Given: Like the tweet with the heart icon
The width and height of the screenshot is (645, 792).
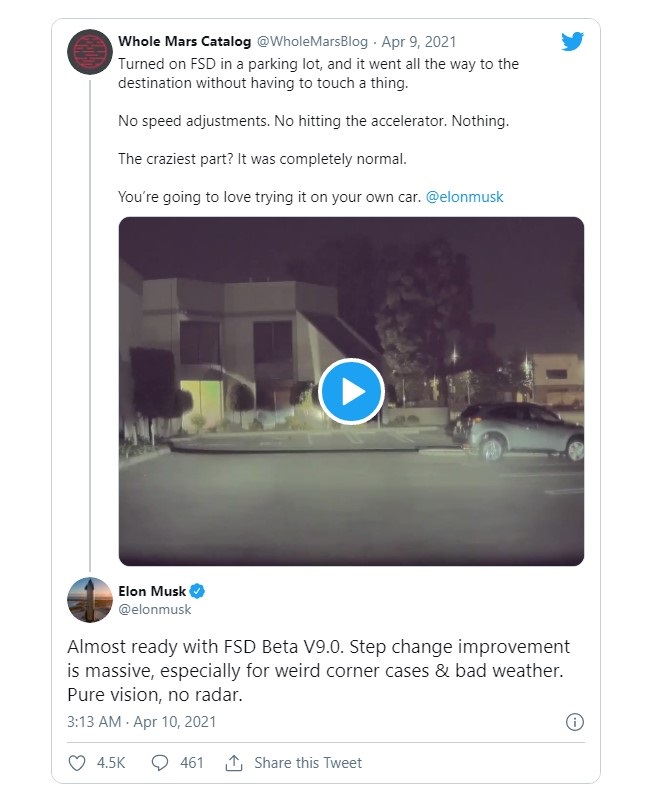Looking at the screenshot, I should click(77, 763).
